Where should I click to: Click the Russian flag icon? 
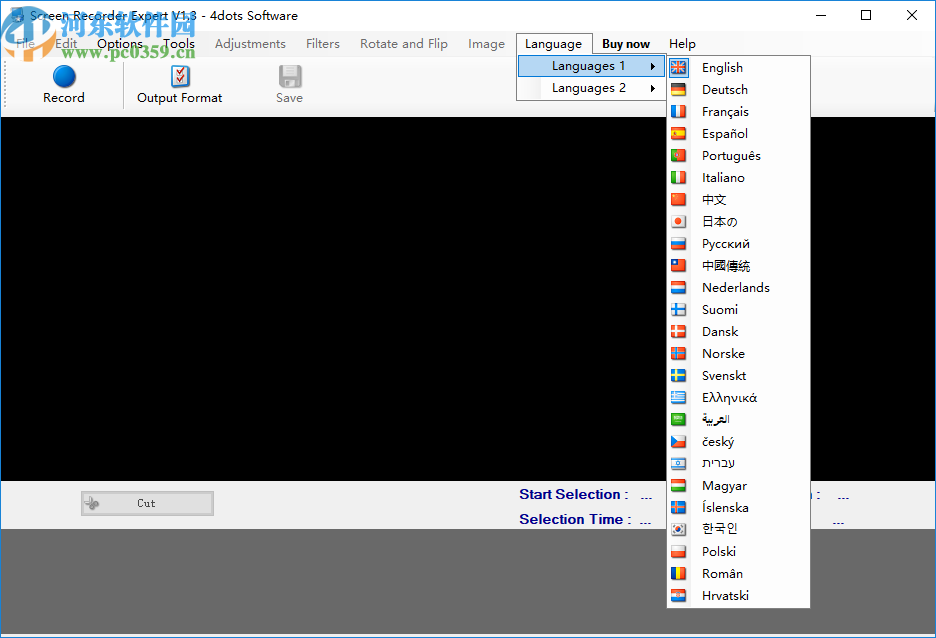pyautogui.click(x=678, y=244)
